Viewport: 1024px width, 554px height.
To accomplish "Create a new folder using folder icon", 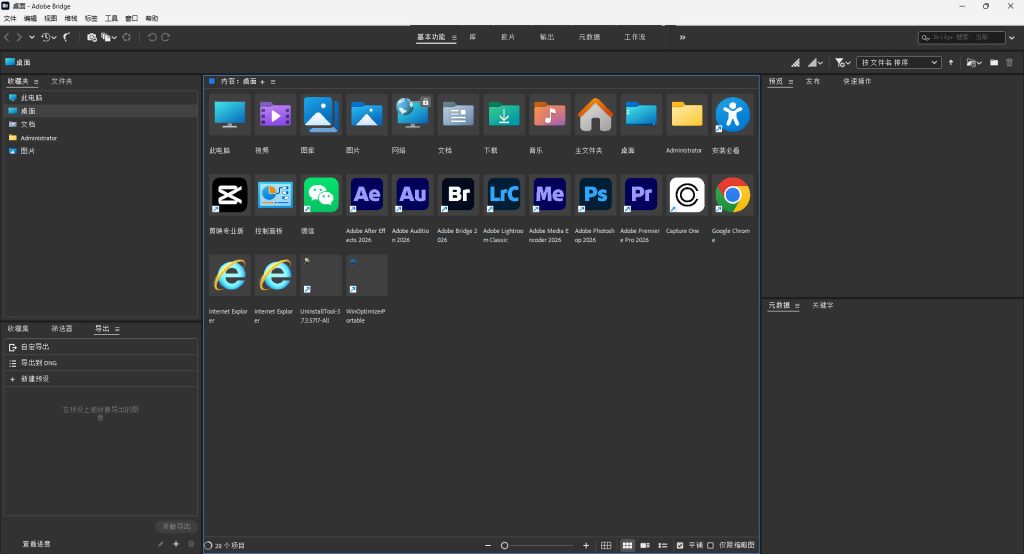I will tap(994, 63).
